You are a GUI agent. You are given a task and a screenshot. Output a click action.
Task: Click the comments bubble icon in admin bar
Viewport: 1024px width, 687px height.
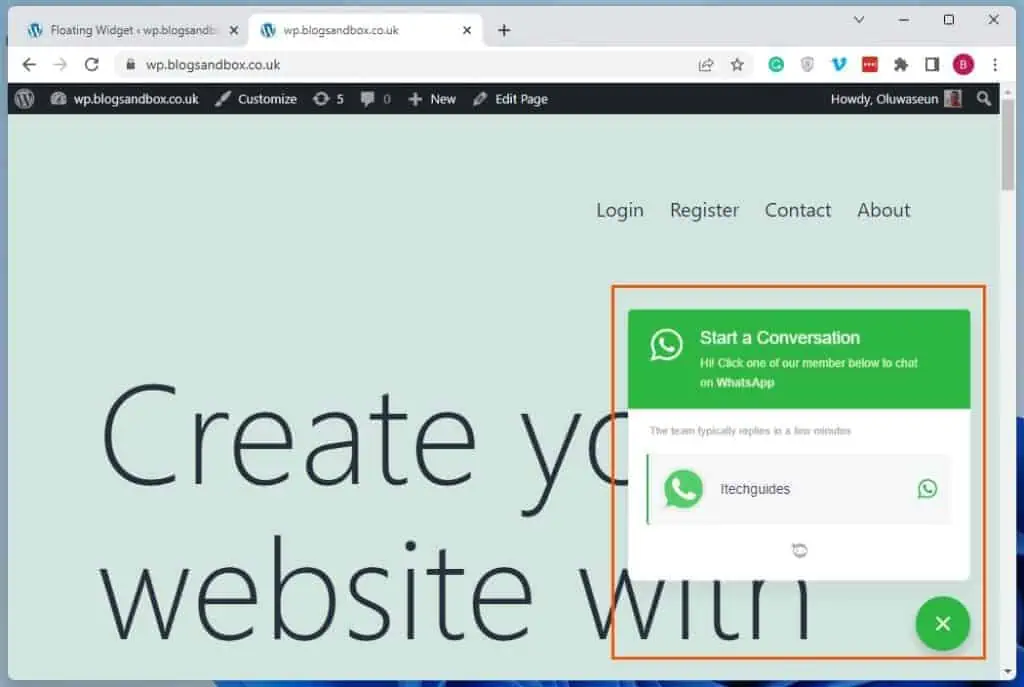(369, 98)
